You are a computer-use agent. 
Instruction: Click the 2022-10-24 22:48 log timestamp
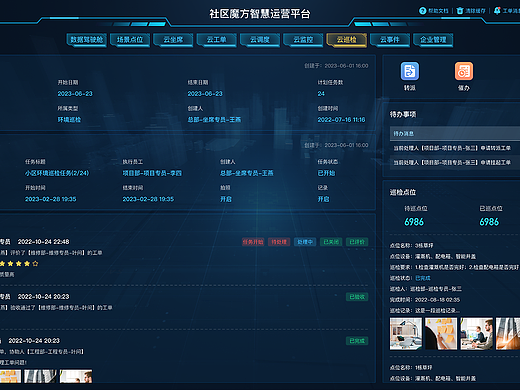(x=43, y=242)
